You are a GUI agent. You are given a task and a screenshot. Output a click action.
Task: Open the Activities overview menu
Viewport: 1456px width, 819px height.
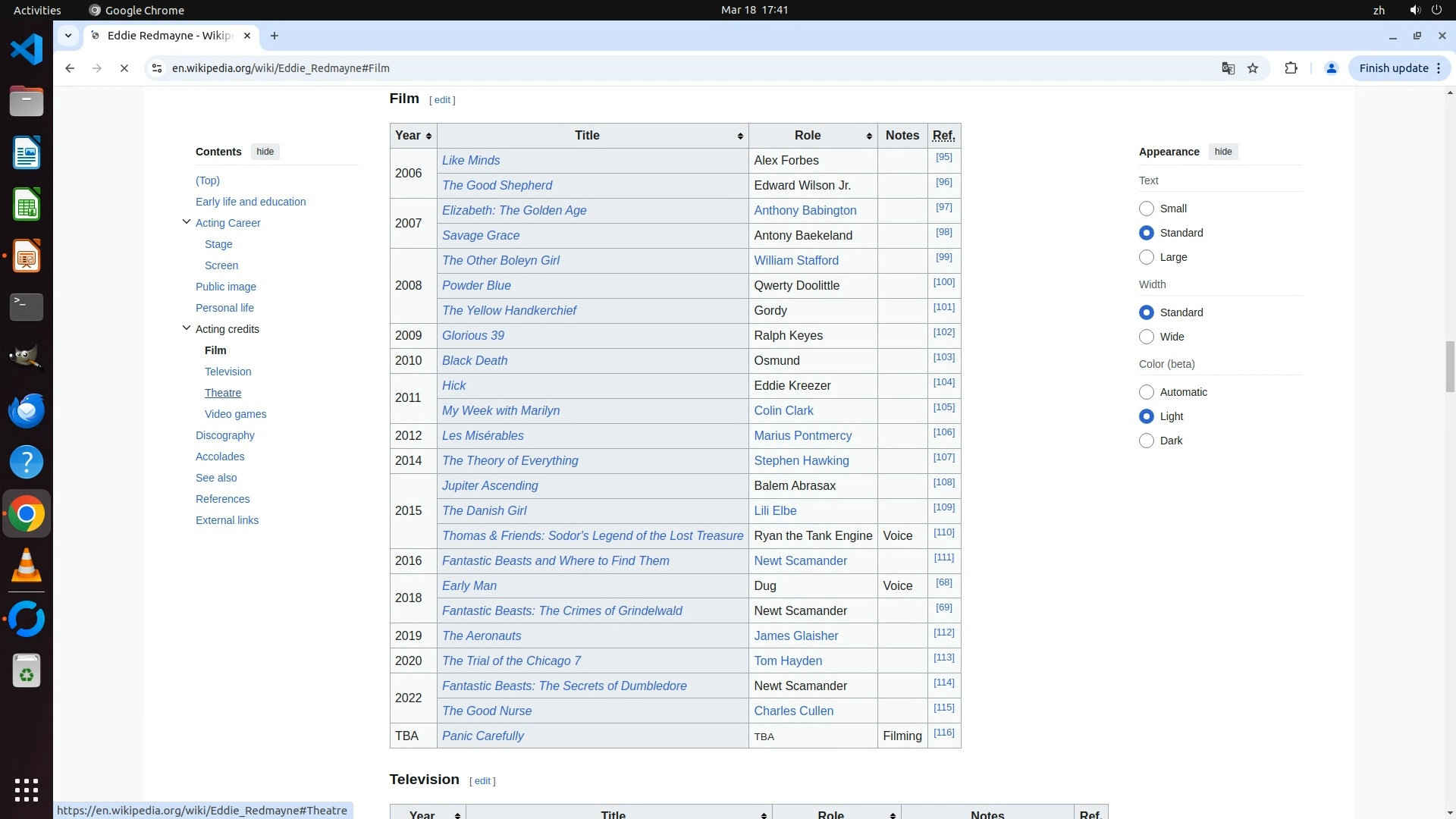tap(37, 10)
